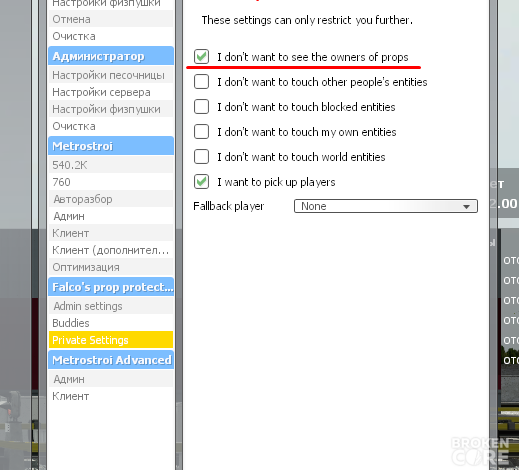Uncheck 'I don't want to see the owners of props'

tap(201, 57)
